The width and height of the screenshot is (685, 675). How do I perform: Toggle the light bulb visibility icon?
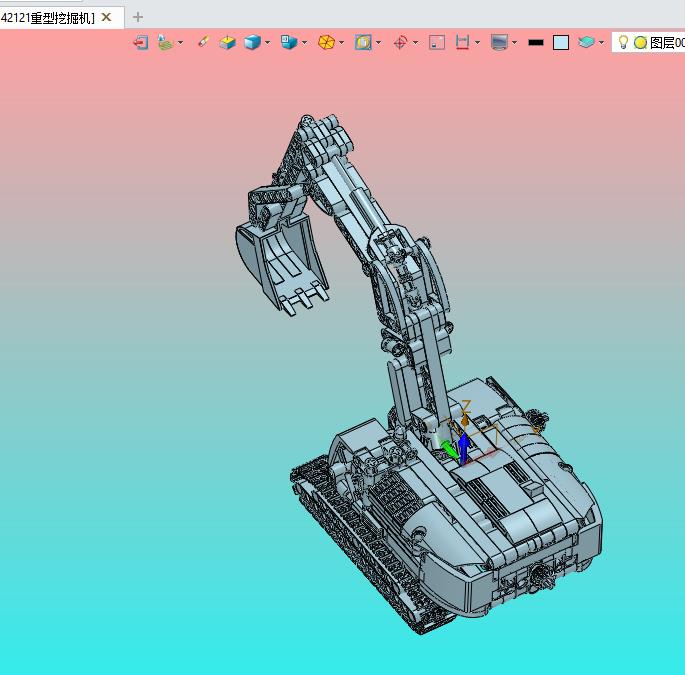click(623, 43)
